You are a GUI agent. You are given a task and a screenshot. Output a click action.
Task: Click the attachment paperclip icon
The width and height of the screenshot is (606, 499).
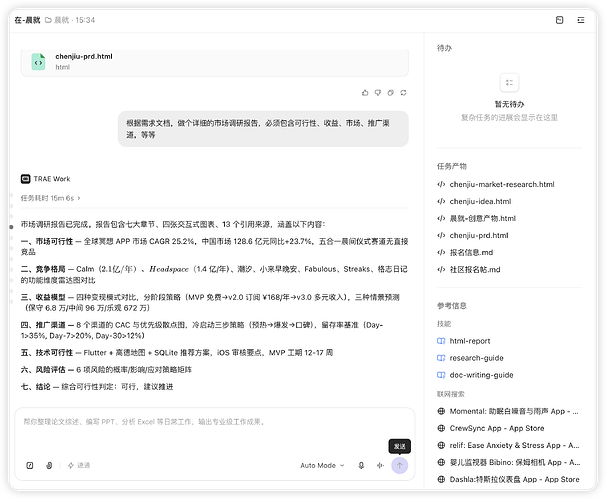49,465
